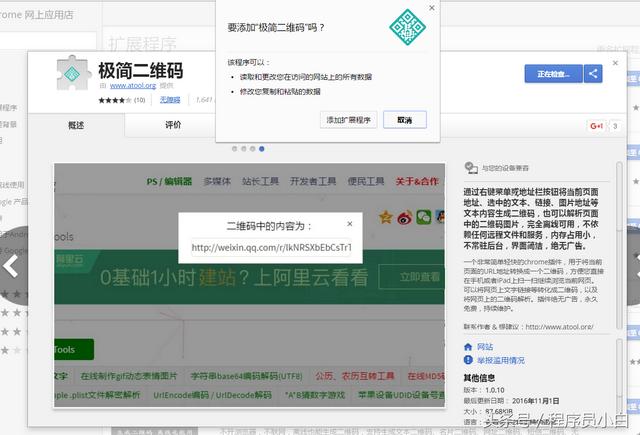
Task: Click 关于&合作 in screenshot menu
Action: pyautogui.click(x=417, y=182)
